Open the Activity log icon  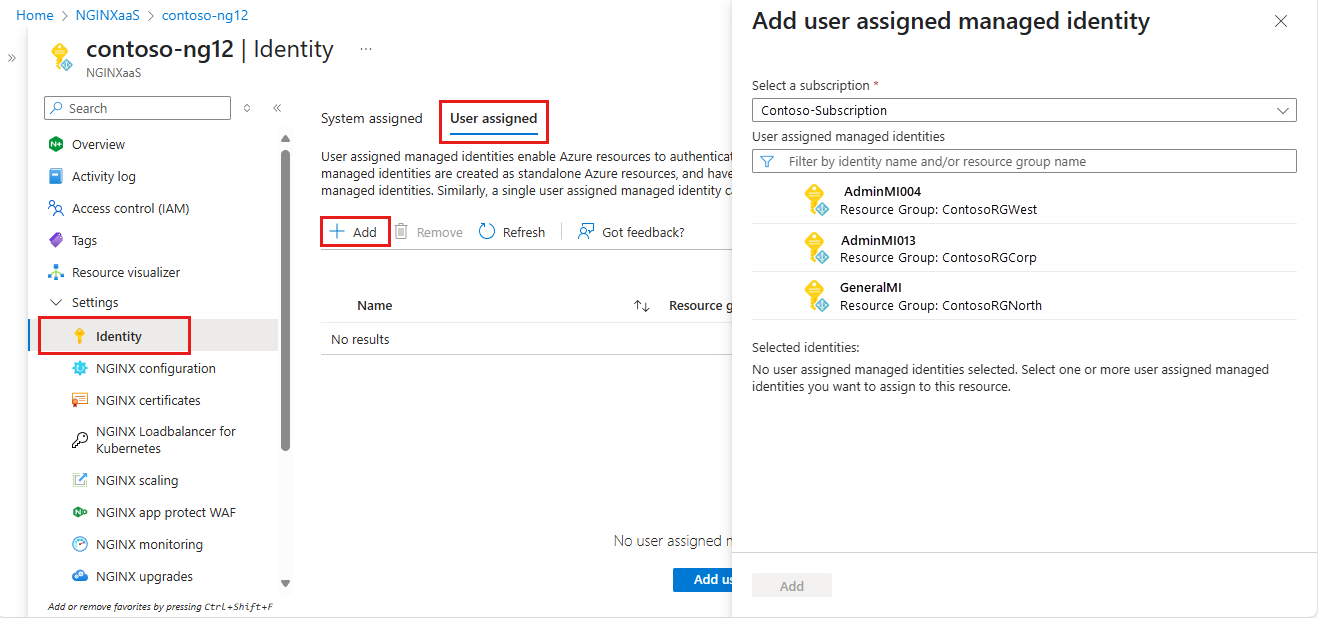pos(56,176)
